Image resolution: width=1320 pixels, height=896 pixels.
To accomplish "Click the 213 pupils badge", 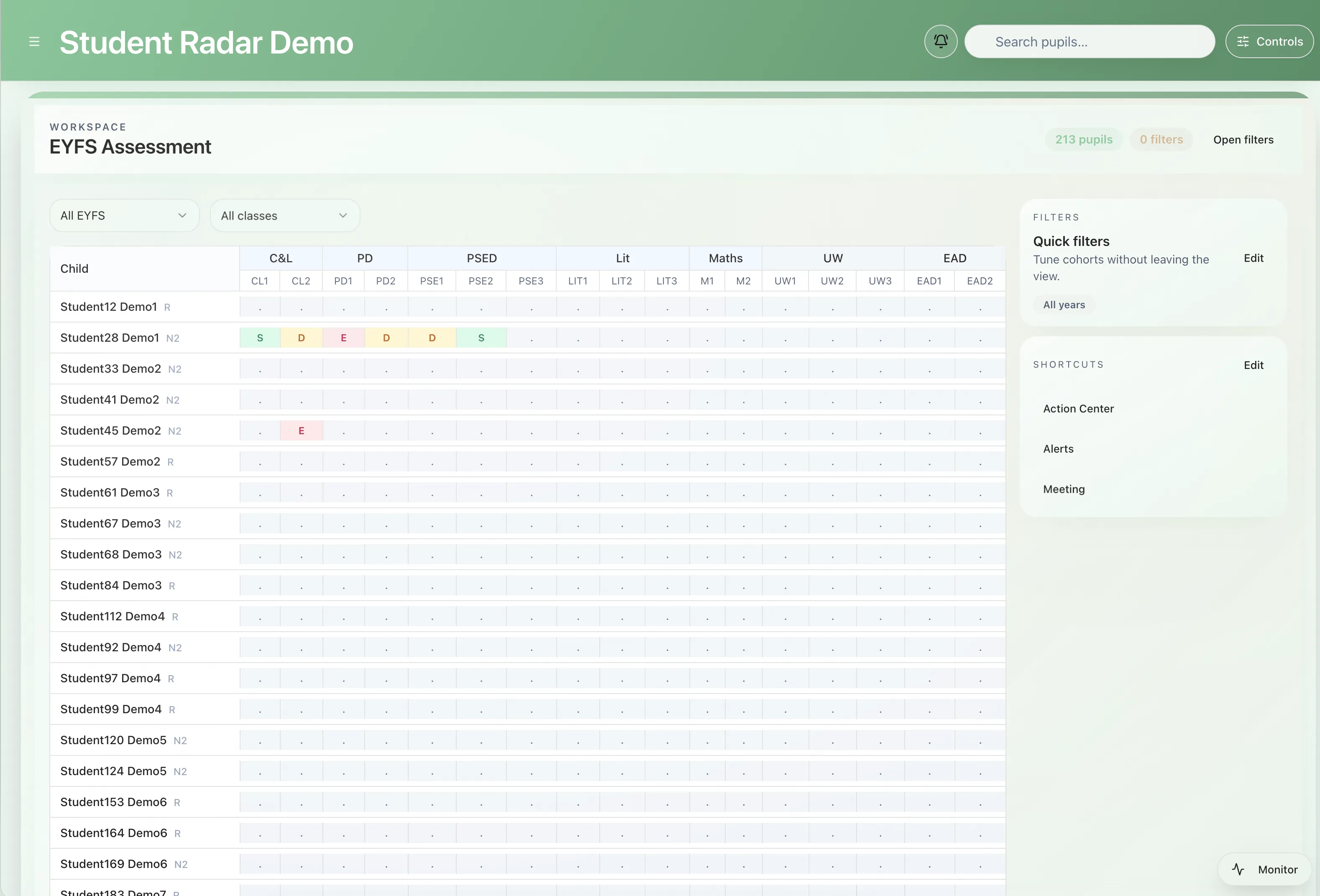I will click(x=1083, y=140).
